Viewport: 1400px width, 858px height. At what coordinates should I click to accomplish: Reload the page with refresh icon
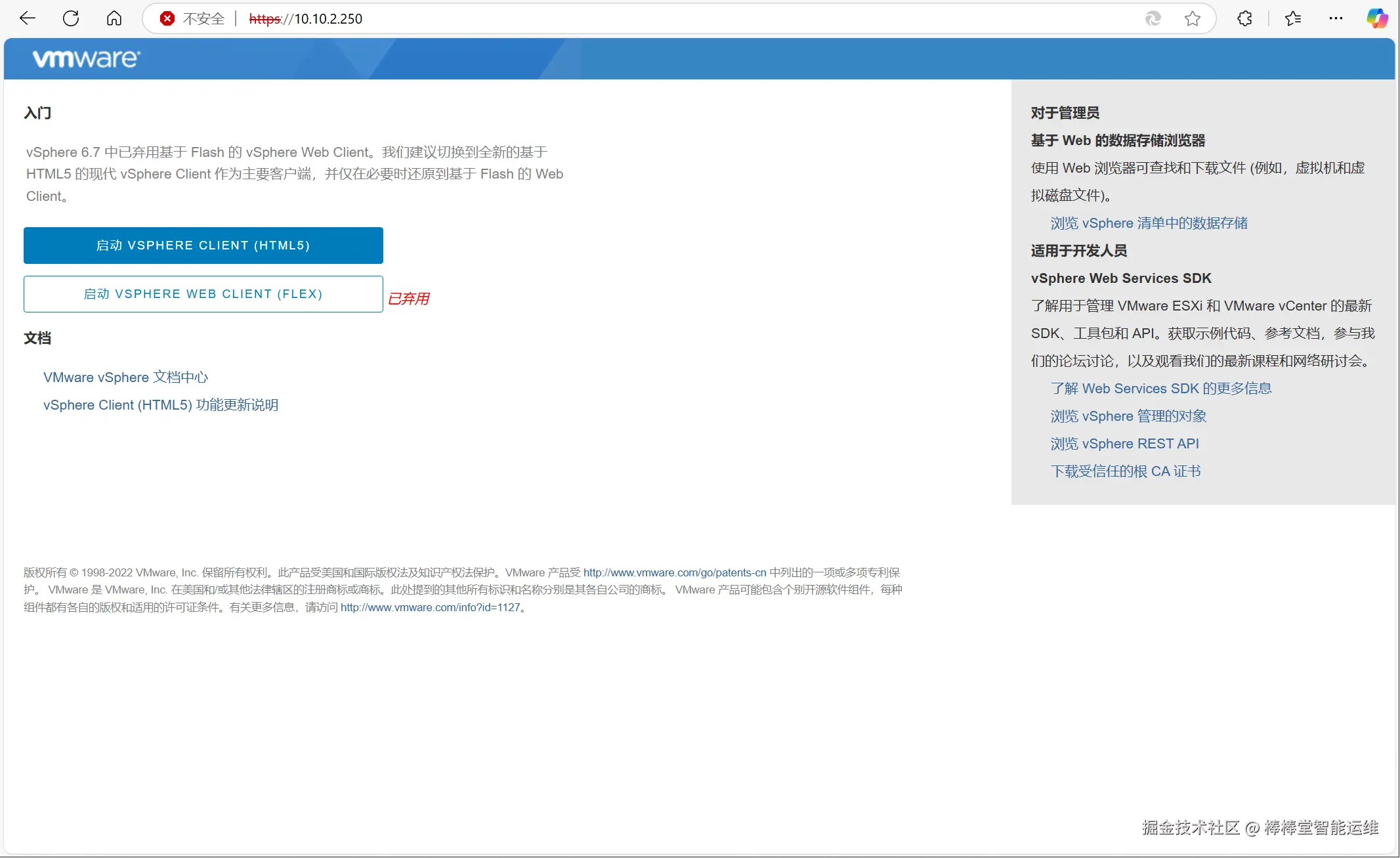[71, 18]
